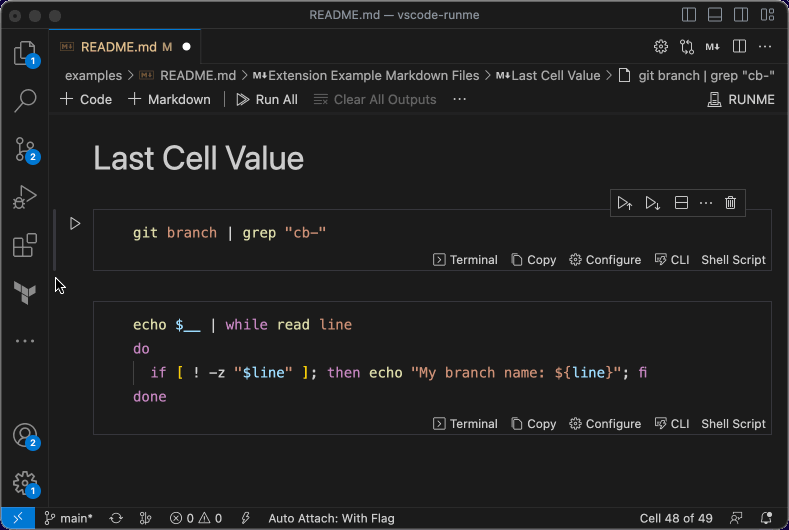Open notebook settings gear in editor title
The height and width of the screenshot is (530, 789).
(661, 47)
